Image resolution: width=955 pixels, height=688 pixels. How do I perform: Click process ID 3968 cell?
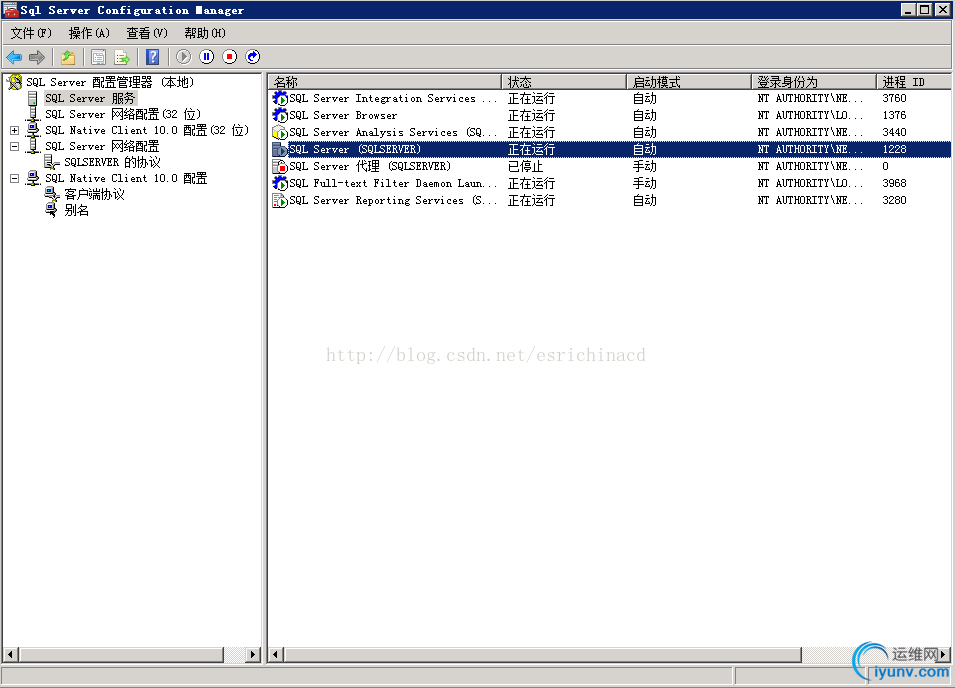click(x=894, y=183)
